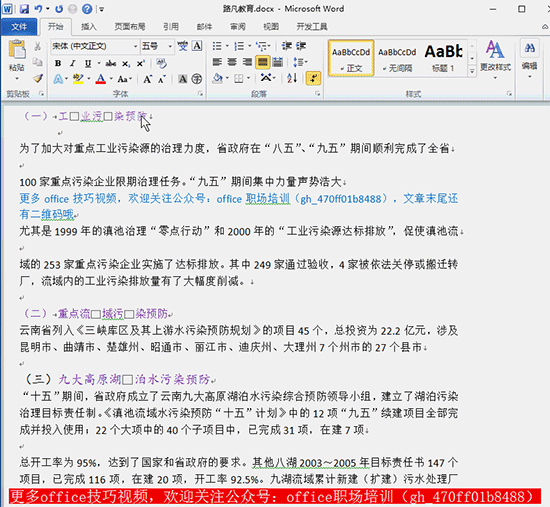Apply red font color button

point(101,79)
